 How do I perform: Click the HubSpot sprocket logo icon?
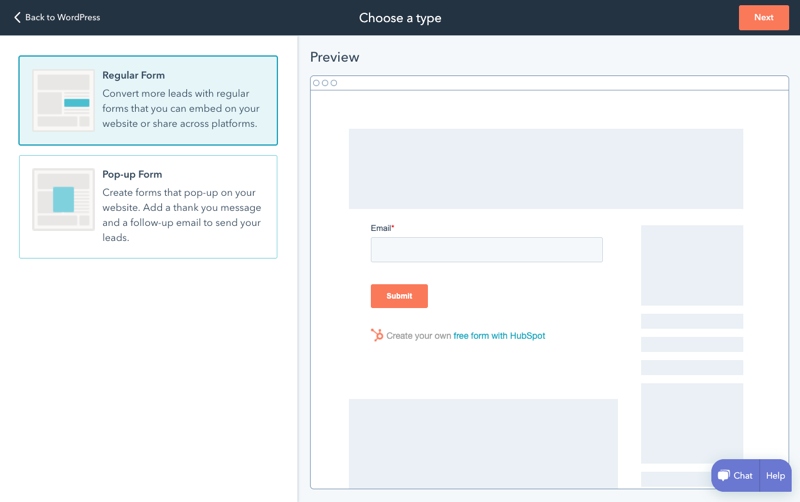coord(377,335)
